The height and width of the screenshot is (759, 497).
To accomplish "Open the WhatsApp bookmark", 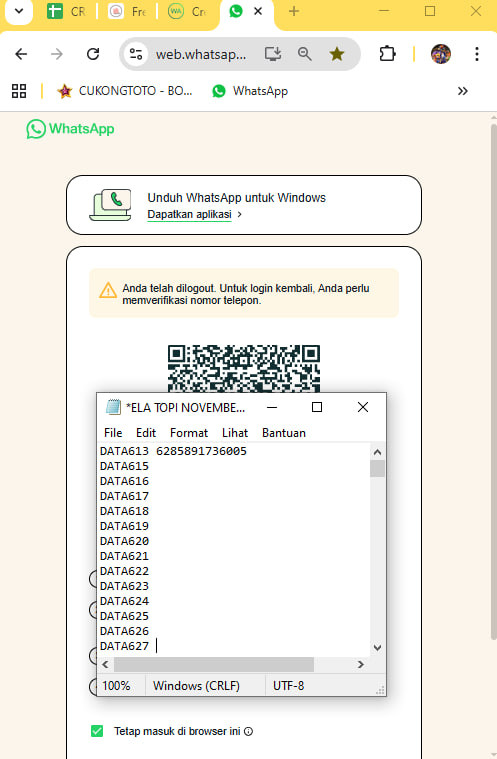I will 250,91.
